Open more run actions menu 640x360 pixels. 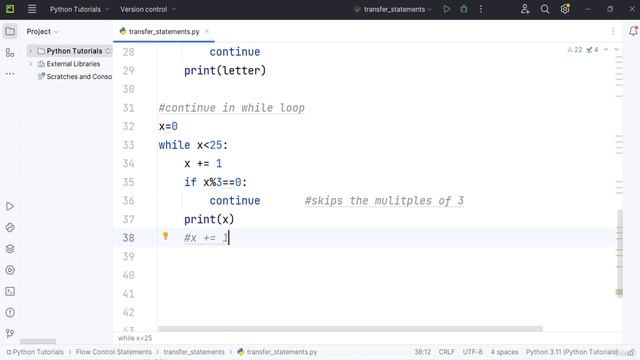(481, 9)
